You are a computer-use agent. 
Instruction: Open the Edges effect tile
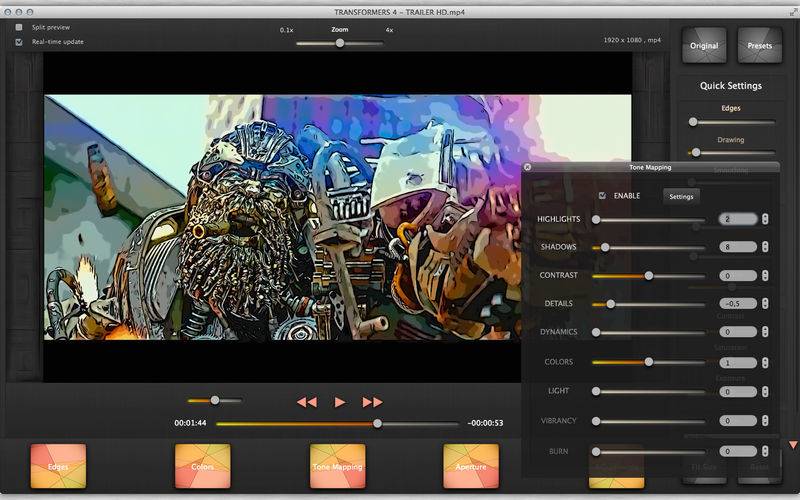[x=58, y=466]
